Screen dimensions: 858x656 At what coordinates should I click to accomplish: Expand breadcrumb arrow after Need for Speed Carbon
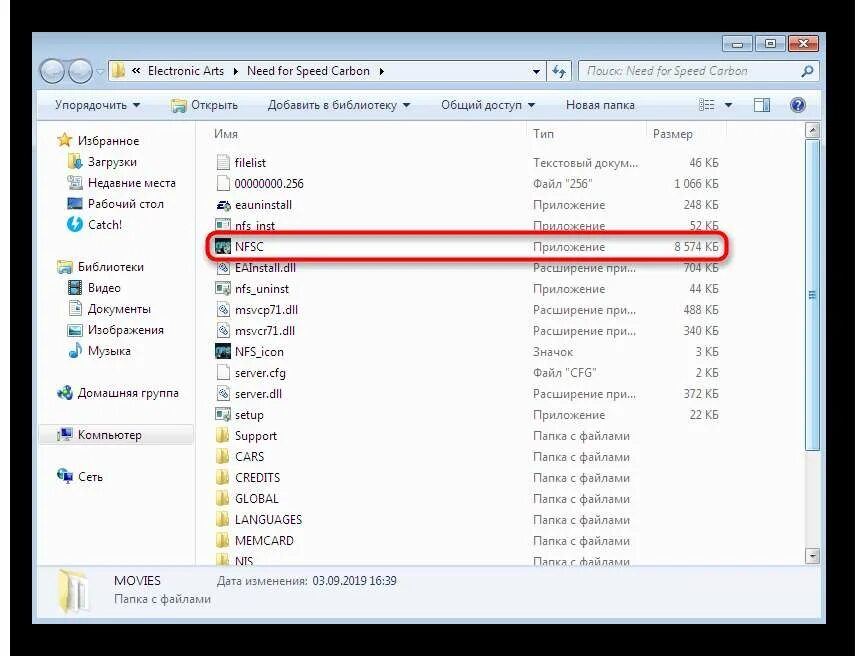[381, 72]
